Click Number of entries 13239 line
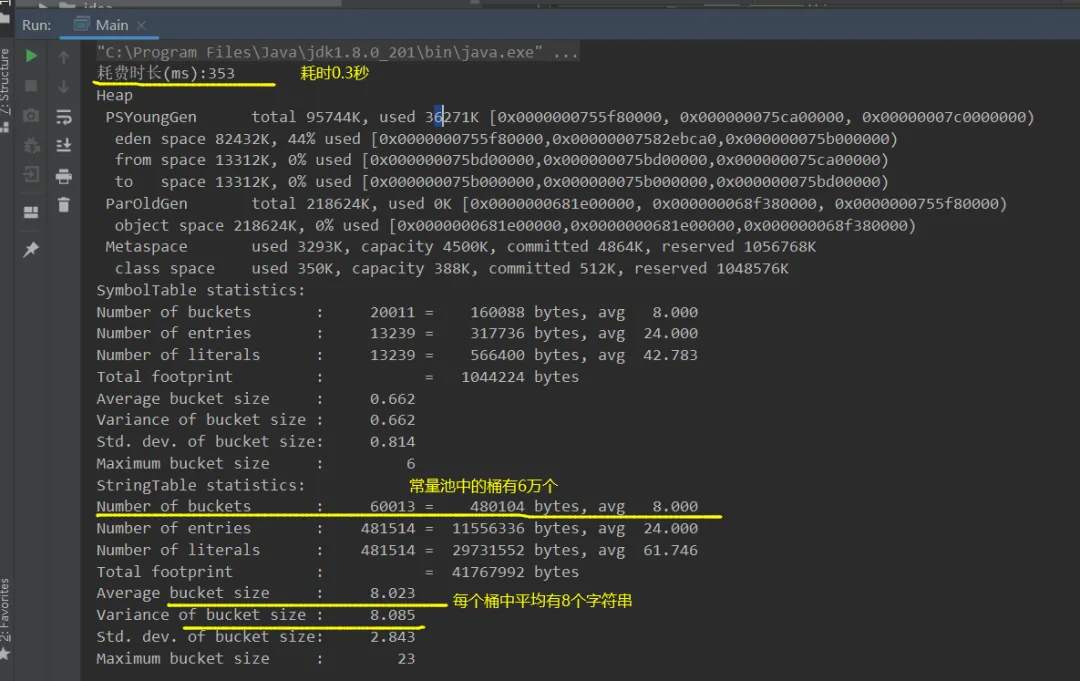 [397, 333]
